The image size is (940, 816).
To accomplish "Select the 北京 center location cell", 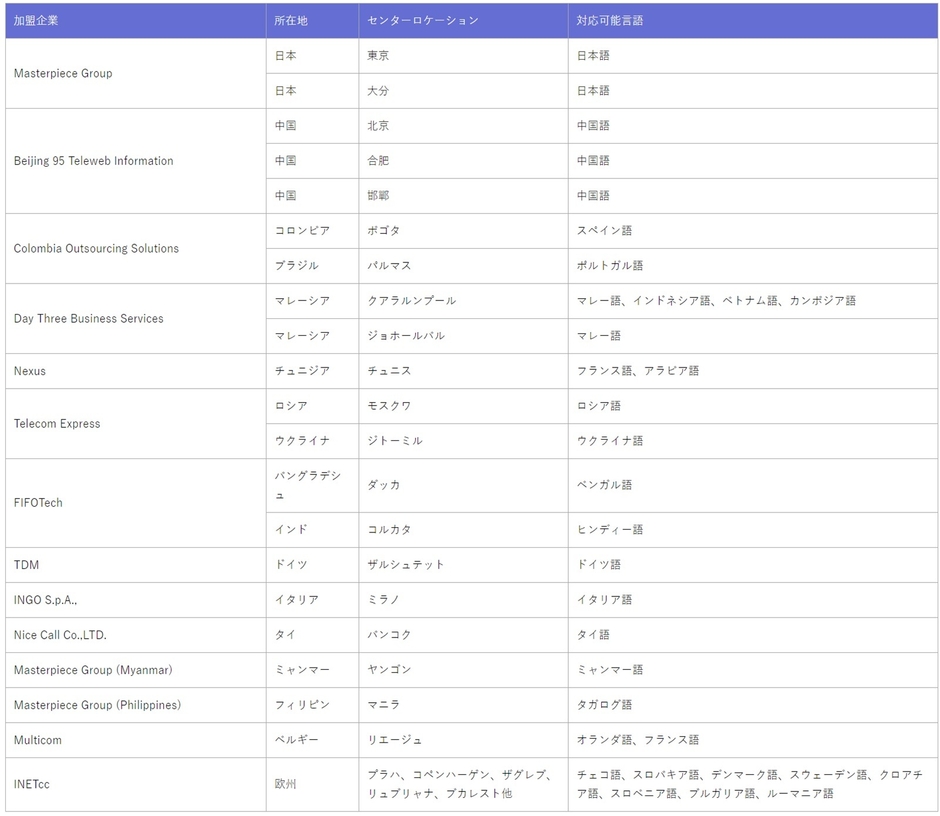I will tap(378, 125).
